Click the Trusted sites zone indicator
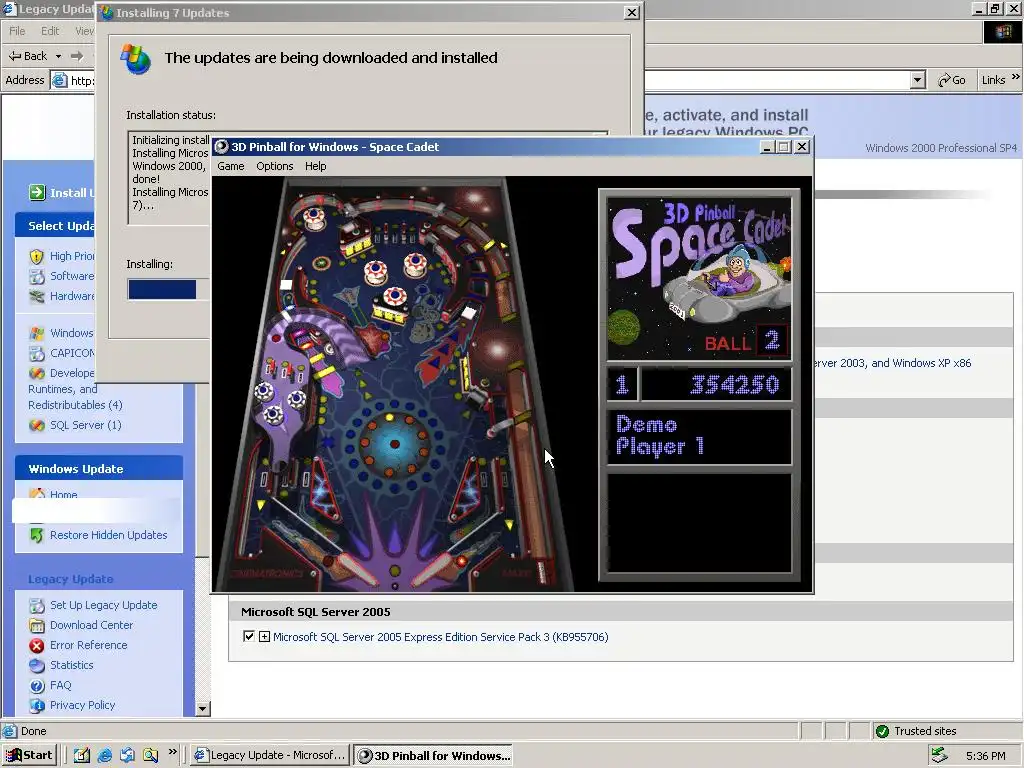 tap(917, 731)
